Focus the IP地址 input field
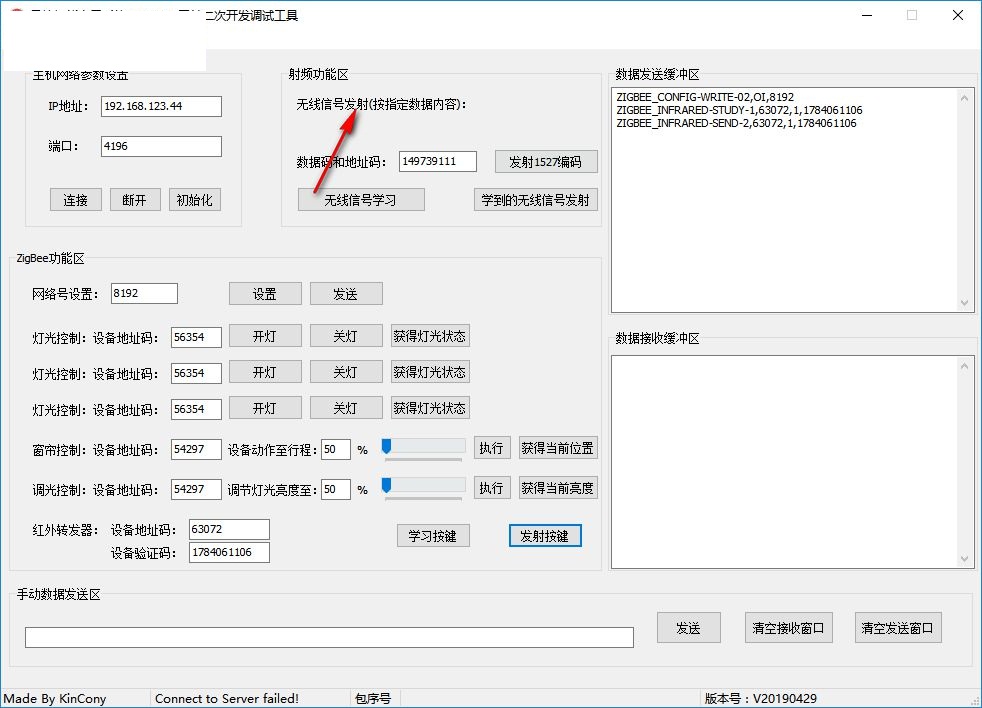 pos(161,107)
